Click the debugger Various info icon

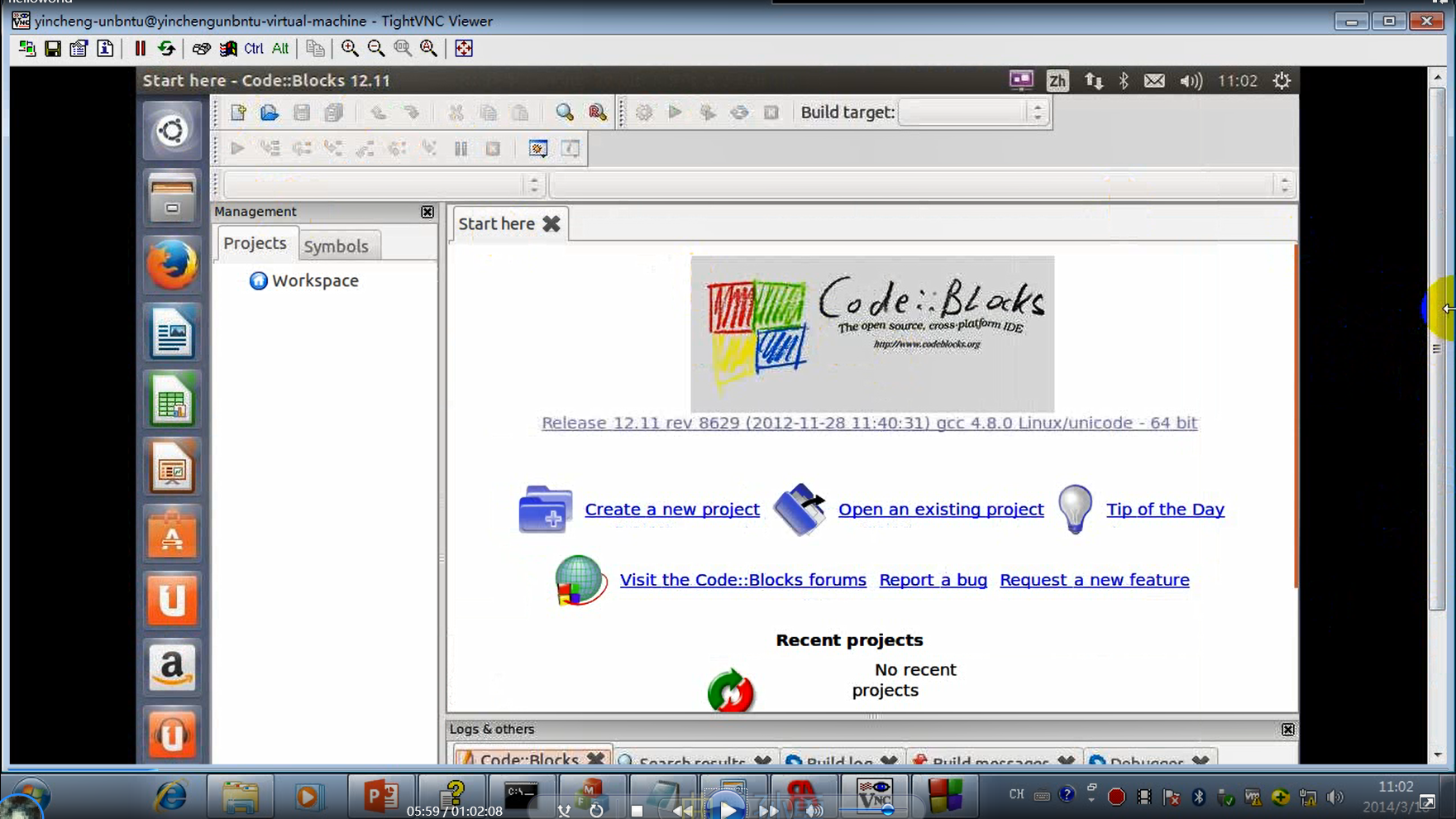570,149
